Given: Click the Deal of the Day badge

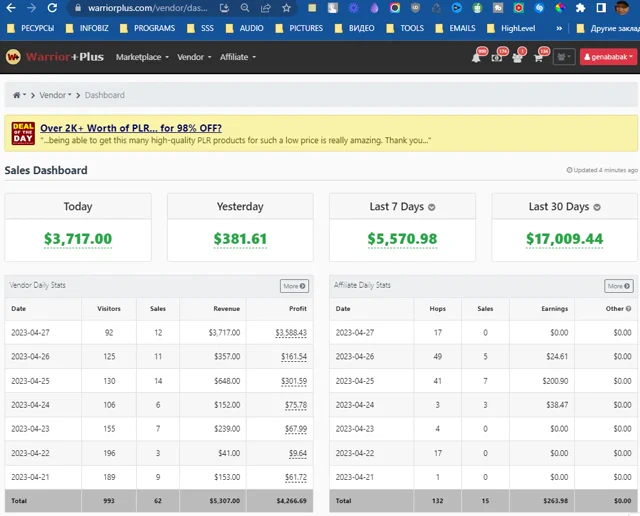Looking at the screenshot, I should pyautogui.click(x=22, y=133).
